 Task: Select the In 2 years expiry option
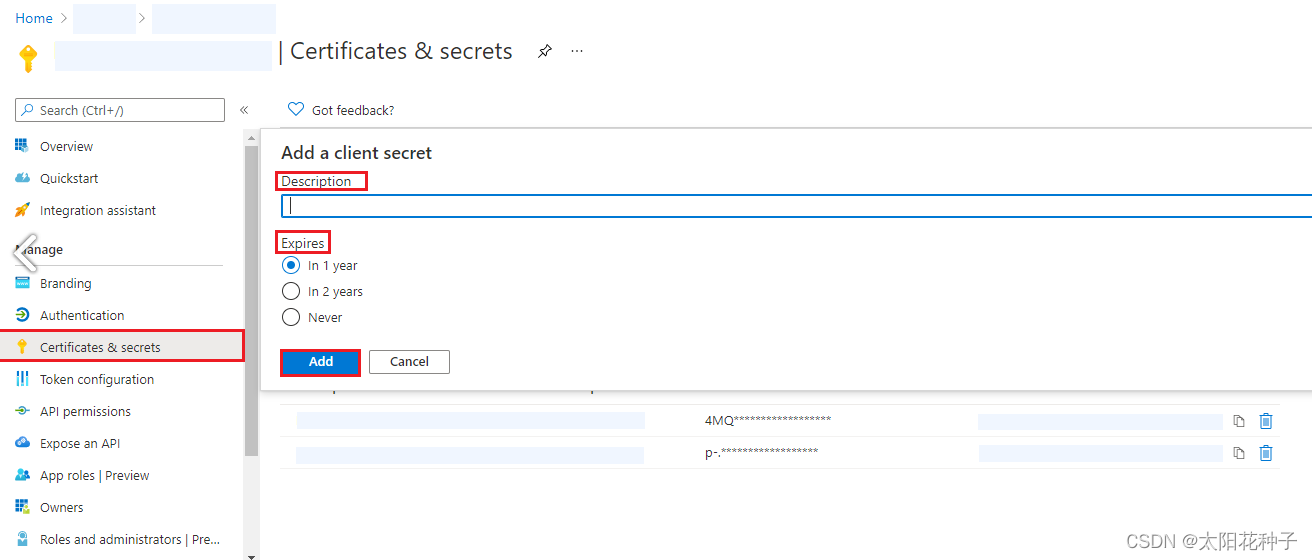click(x=291, y=291)
